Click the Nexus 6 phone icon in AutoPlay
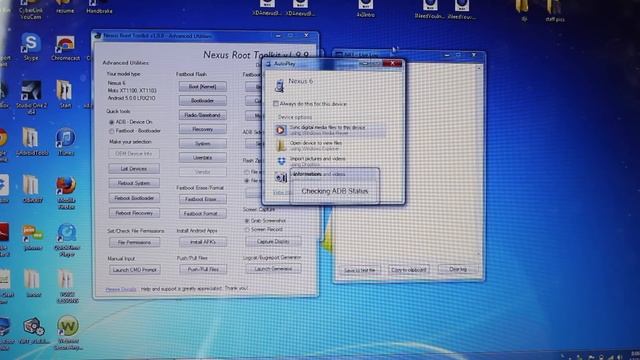This screenshot has height=360, width=640. point(280,85)
